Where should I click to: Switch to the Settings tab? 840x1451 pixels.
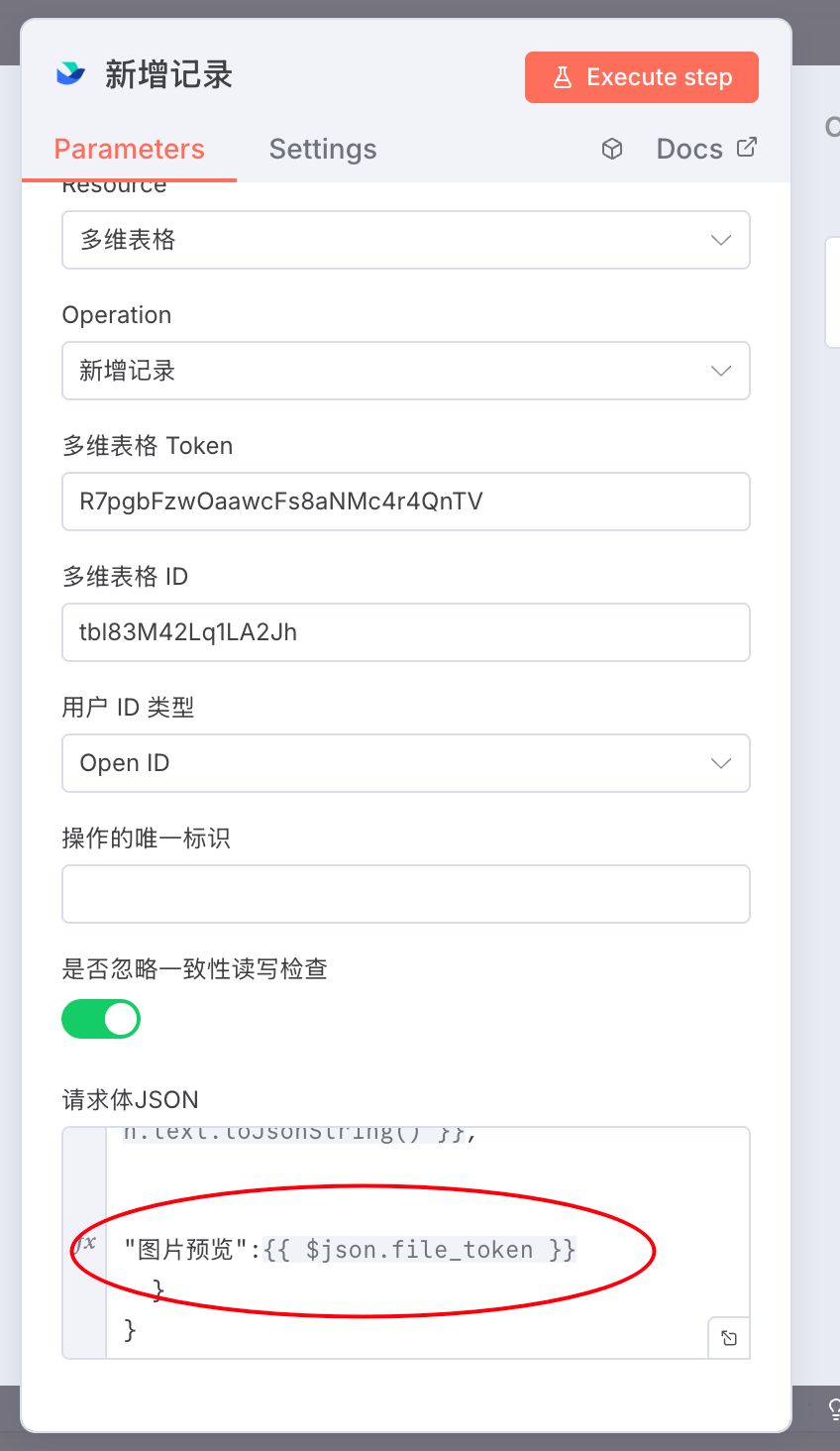pos(323,149)
